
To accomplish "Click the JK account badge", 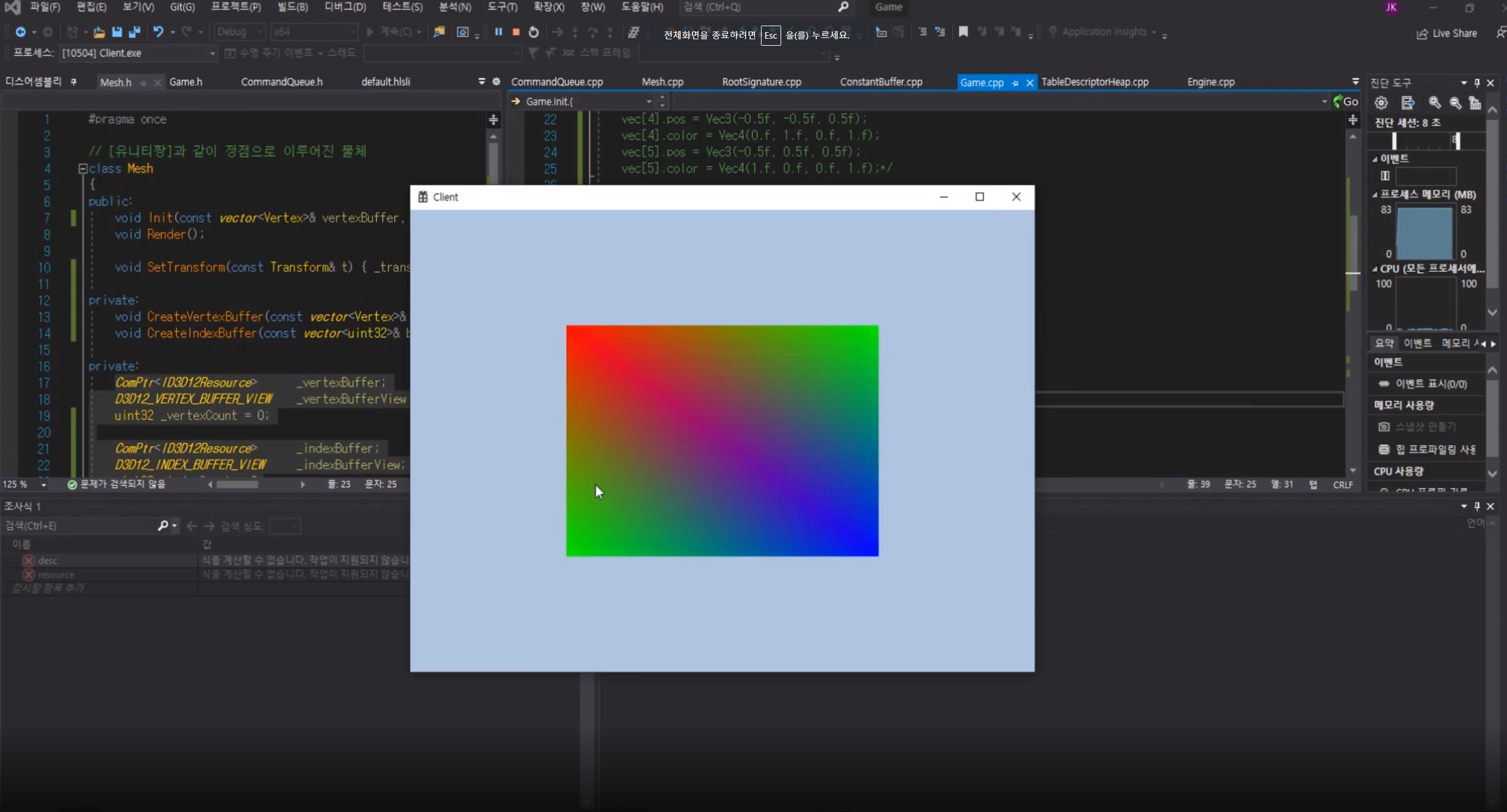I will (x=1391, y=7).
